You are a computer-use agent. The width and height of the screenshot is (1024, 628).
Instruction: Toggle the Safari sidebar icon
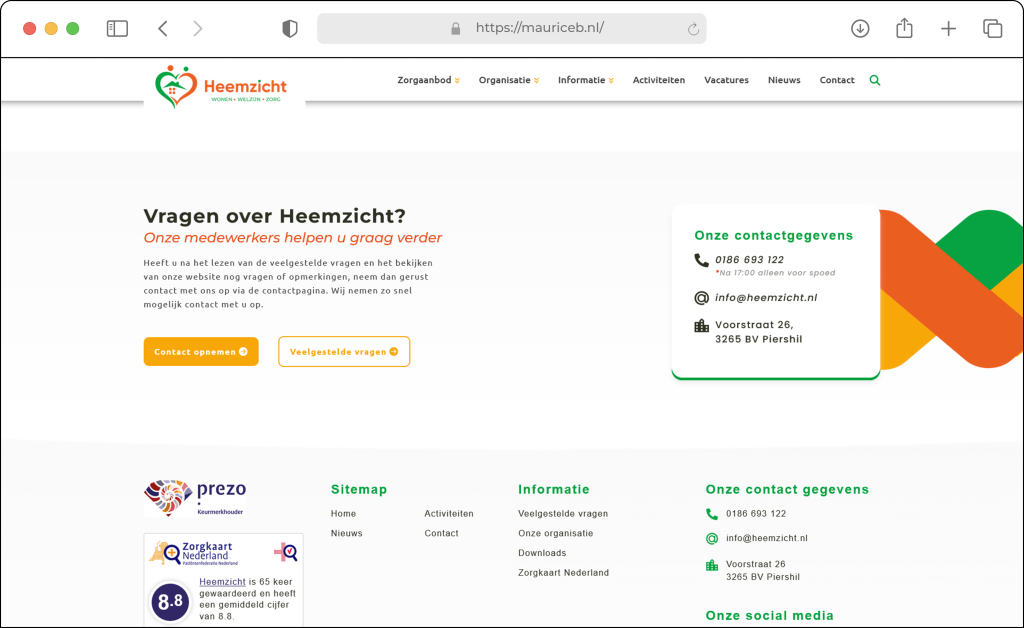click(x=117, y=28)
